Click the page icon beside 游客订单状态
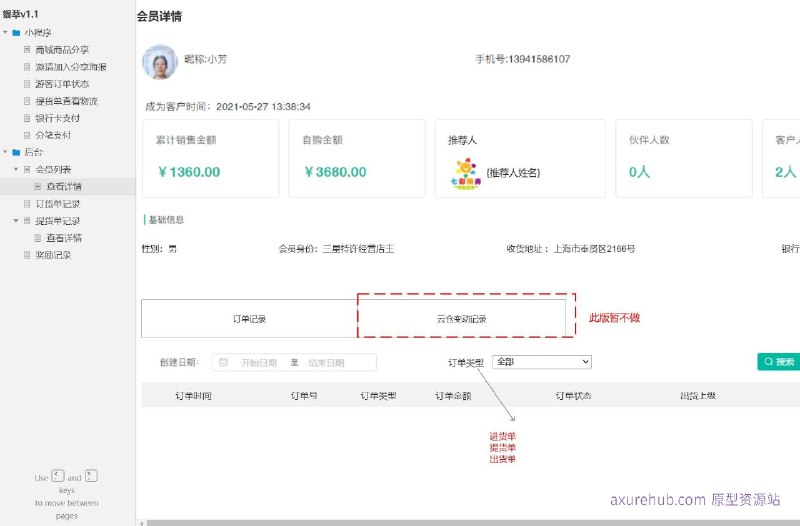 tap(27, 84)
